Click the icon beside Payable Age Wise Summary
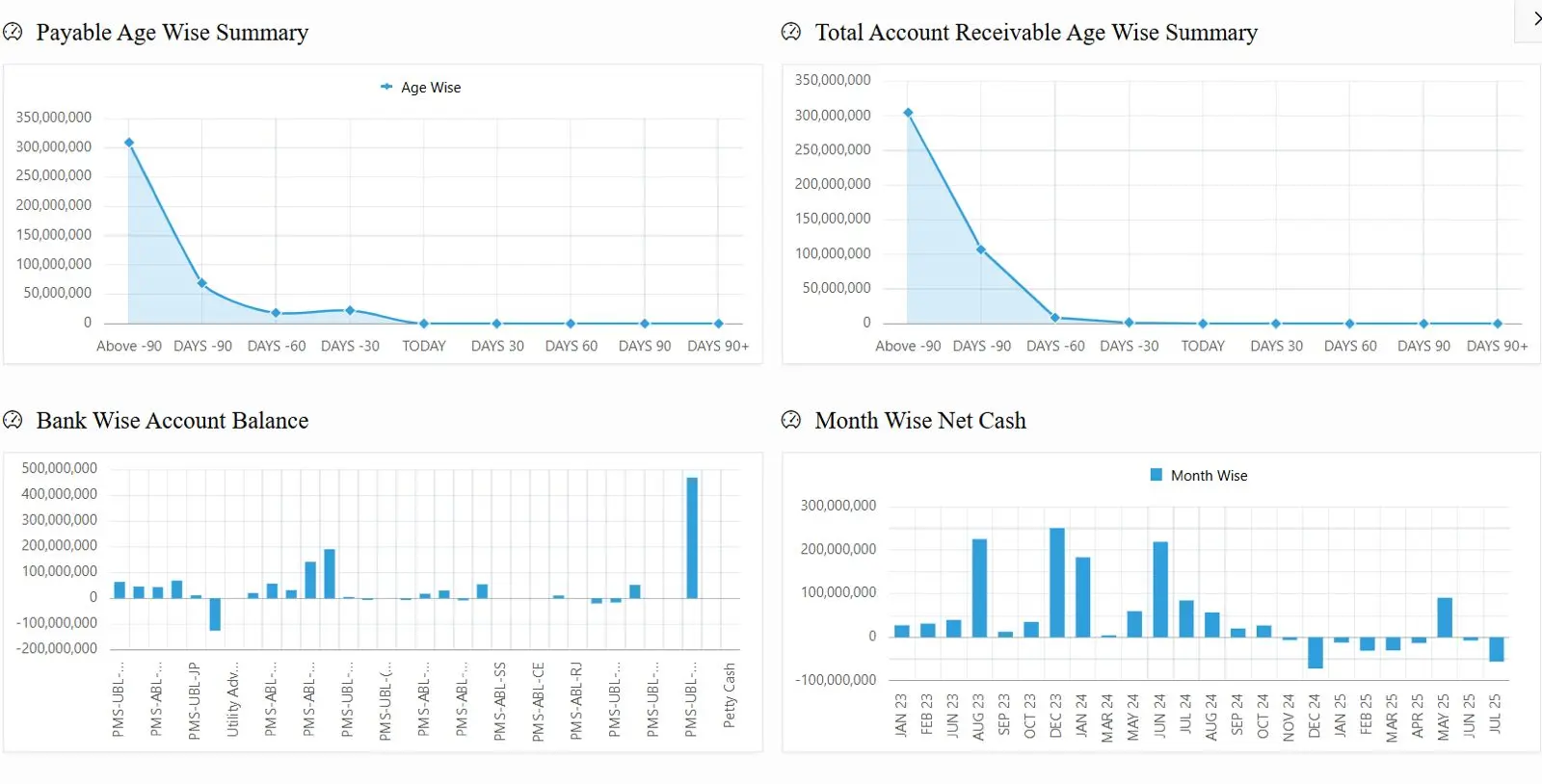Image resolution: width=1542 pixels, height=784 pixels. coord(13,33)
